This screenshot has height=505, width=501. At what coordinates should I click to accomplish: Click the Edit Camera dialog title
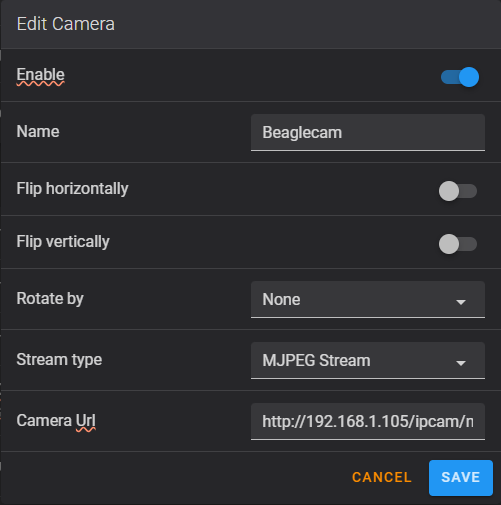pyautogui.click(x=66, y=24)
